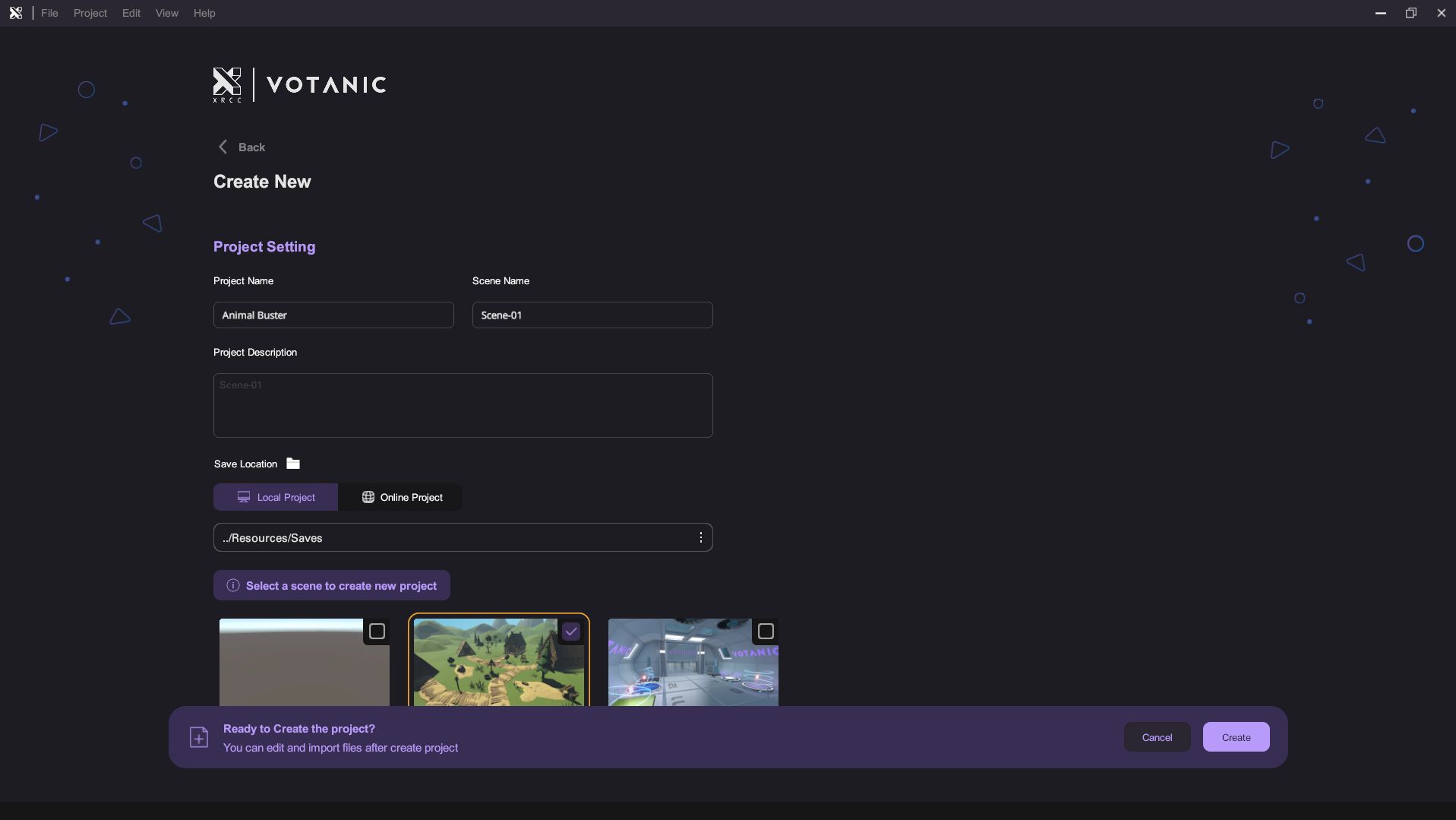Click the back arrow chevron icon
This screenshot has height=820, width=1456.
pyautogui.click(x=223, y=147)
